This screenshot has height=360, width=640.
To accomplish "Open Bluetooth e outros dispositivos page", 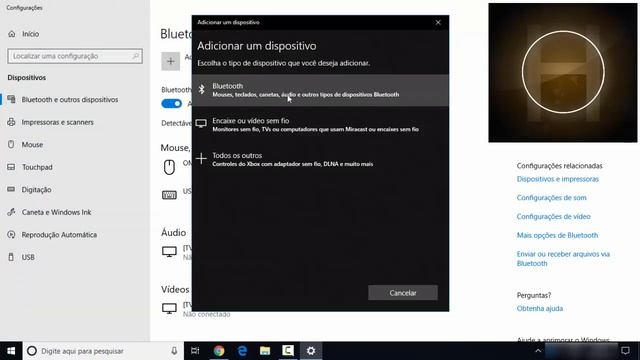I will [70, 100].
